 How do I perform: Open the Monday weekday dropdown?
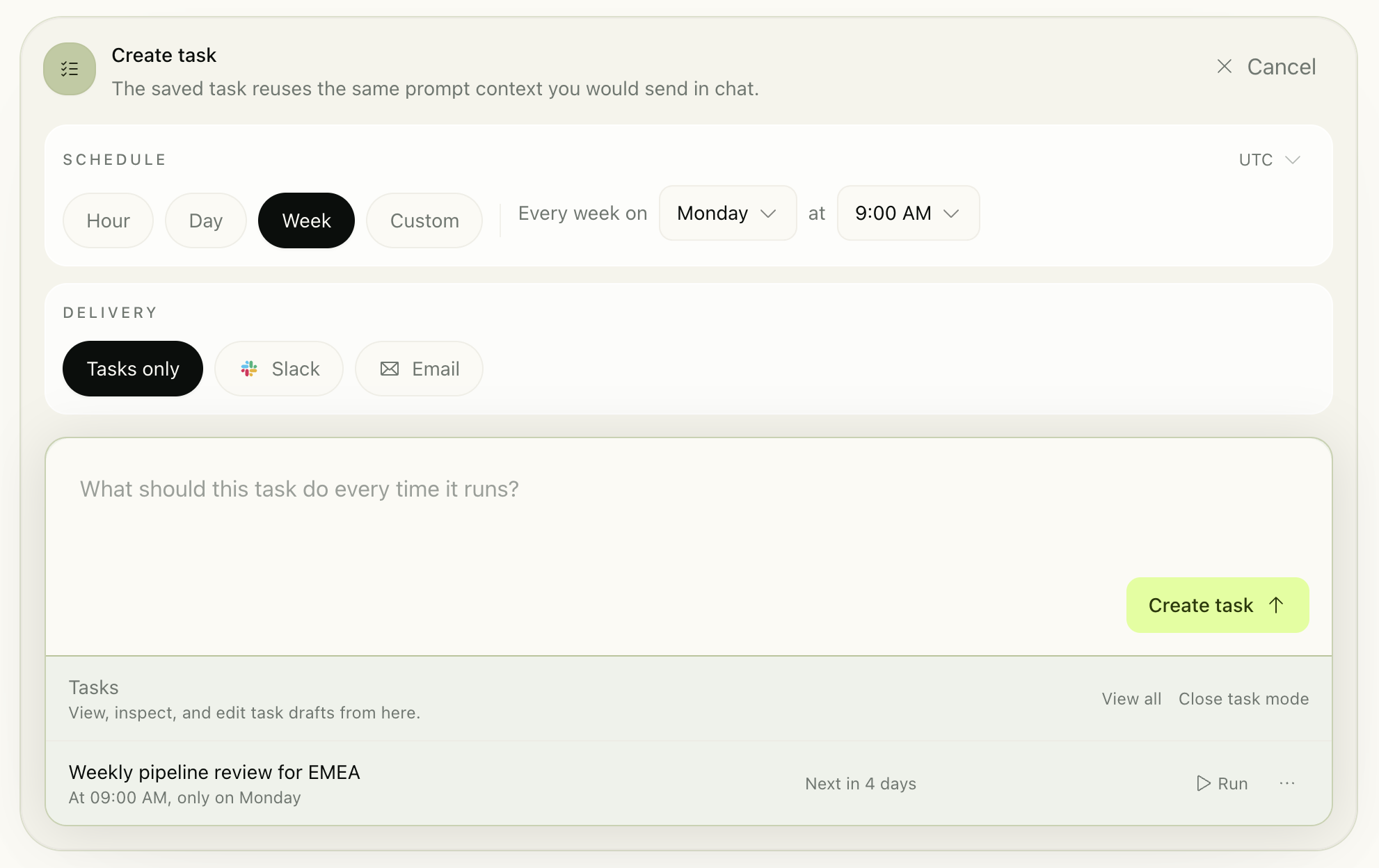coord(728,213)
